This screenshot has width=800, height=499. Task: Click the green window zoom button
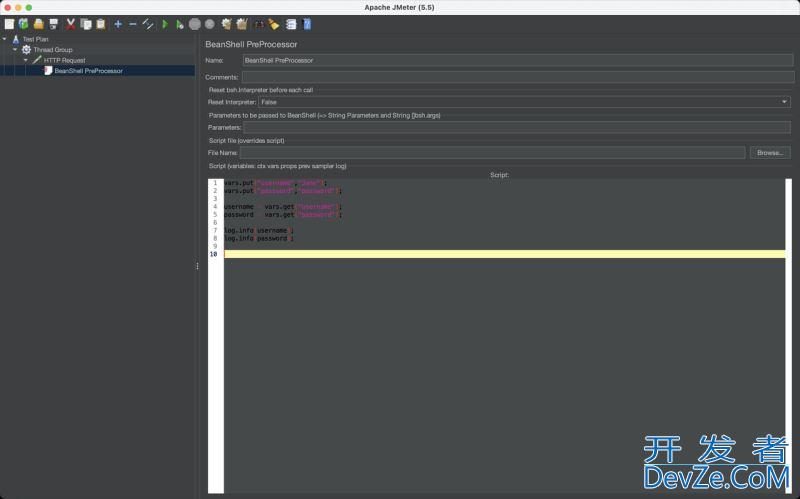[29, 7]
